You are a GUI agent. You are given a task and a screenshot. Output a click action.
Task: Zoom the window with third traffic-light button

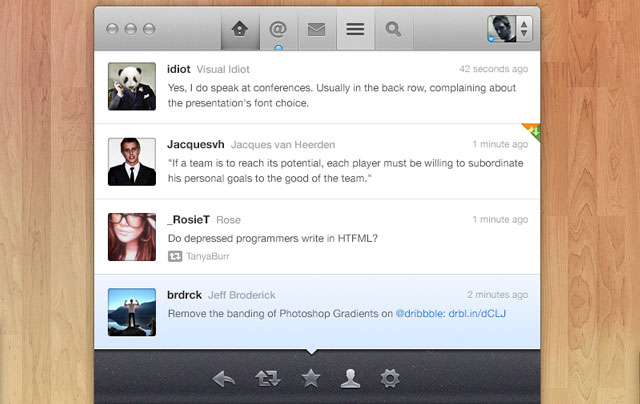pos(149,29)
